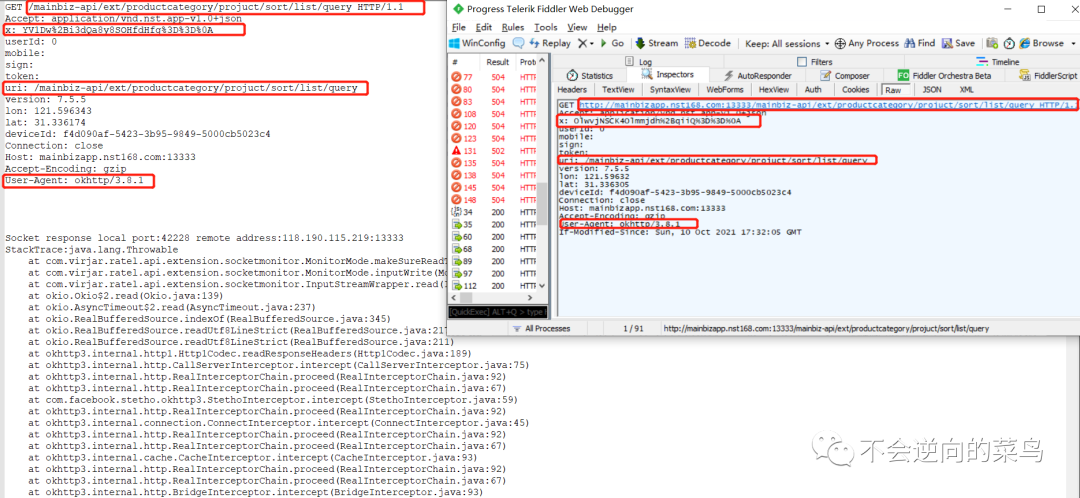Select WebForms request inspector tab
Image resolution: width=1080 pixels, height=498 pixels.
coord(725,90)
